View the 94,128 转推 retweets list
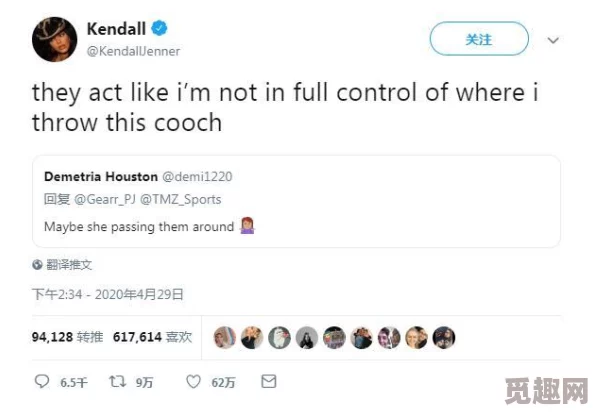 pyautogui.click(x=67, y=337)
